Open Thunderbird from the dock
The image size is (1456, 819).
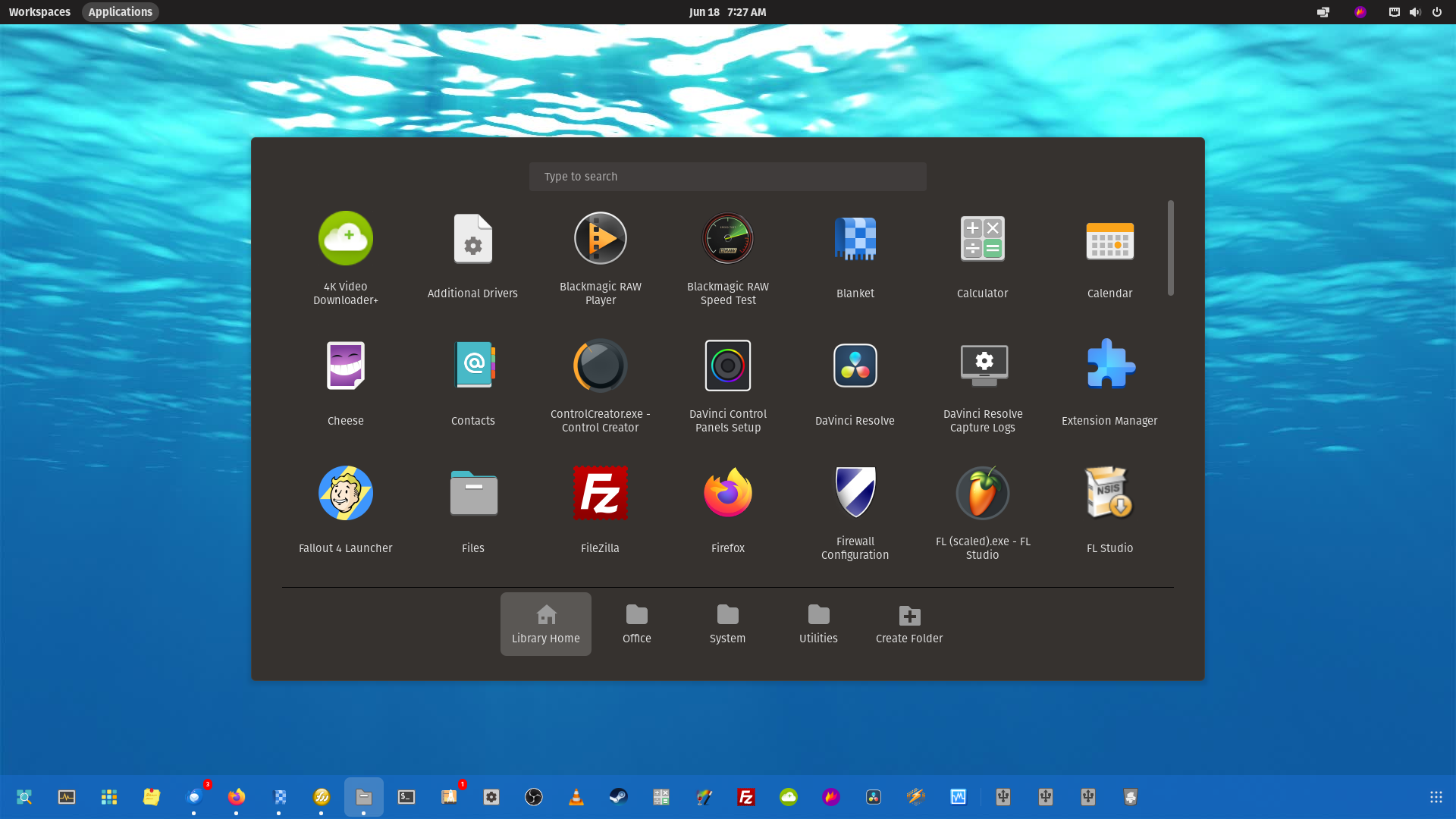(x=194, y=797)
